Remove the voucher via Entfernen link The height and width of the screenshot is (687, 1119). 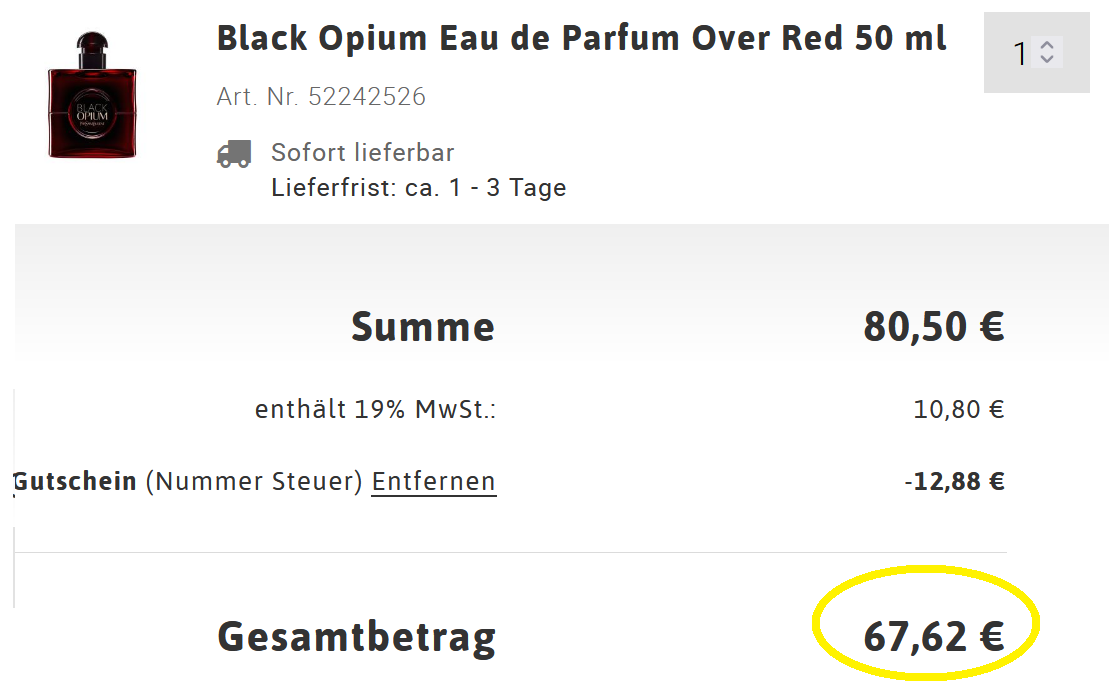pos(433,482)
